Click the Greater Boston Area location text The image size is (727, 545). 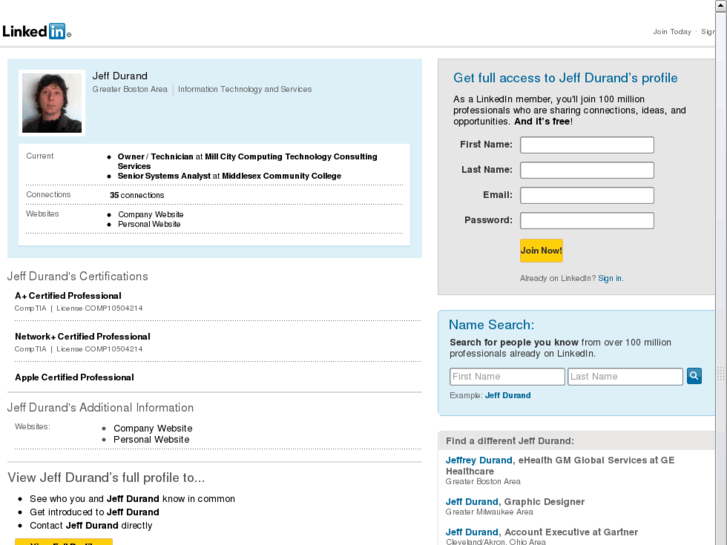[130, 89]
